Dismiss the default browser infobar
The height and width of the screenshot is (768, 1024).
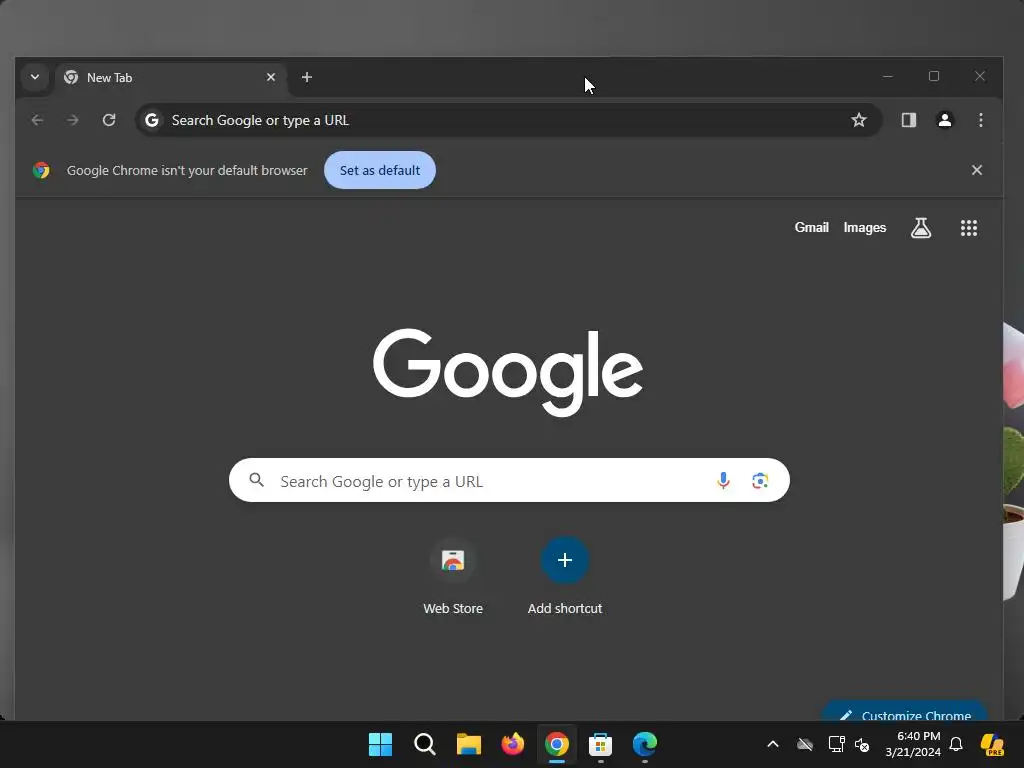976,170
